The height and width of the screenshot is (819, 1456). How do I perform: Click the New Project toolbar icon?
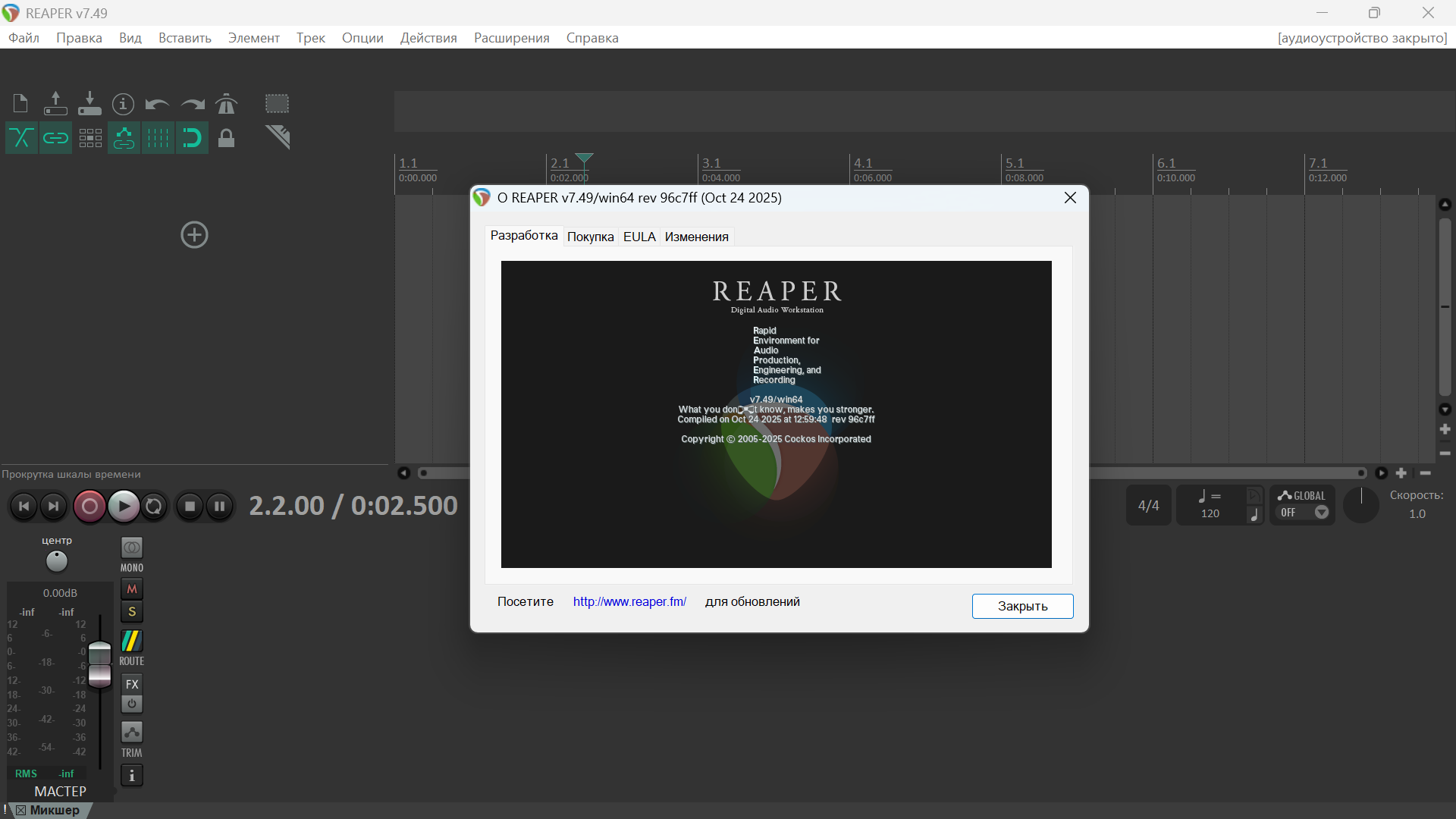(x=20, y=103)
